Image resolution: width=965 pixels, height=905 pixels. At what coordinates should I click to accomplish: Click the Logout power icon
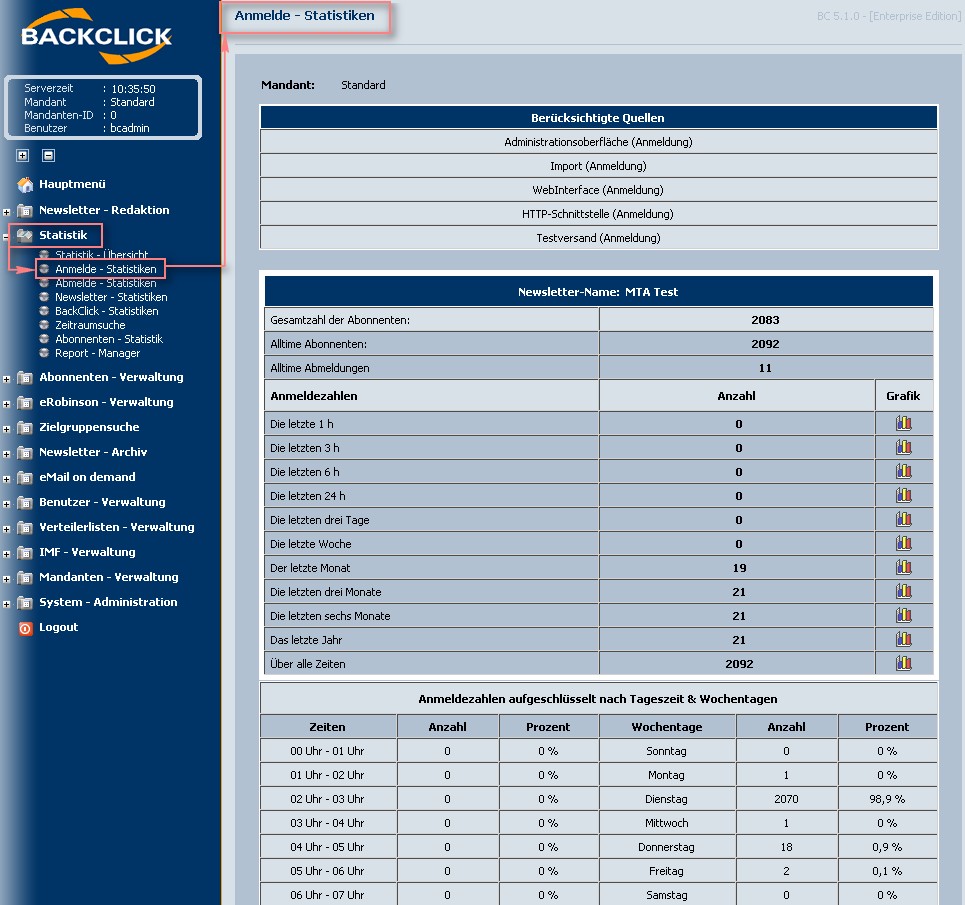pos(25,628)
